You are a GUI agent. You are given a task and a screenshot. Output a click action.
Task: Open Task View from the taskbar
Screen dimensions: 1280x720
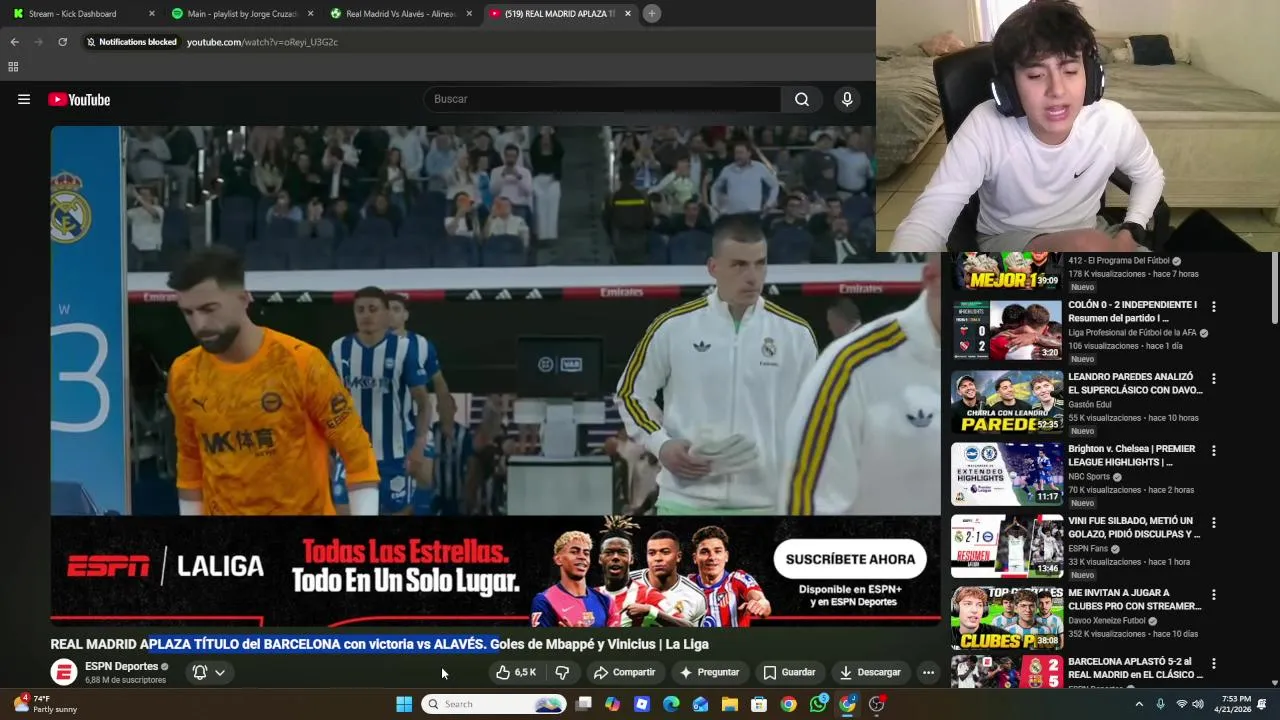[x=584, y=704]
